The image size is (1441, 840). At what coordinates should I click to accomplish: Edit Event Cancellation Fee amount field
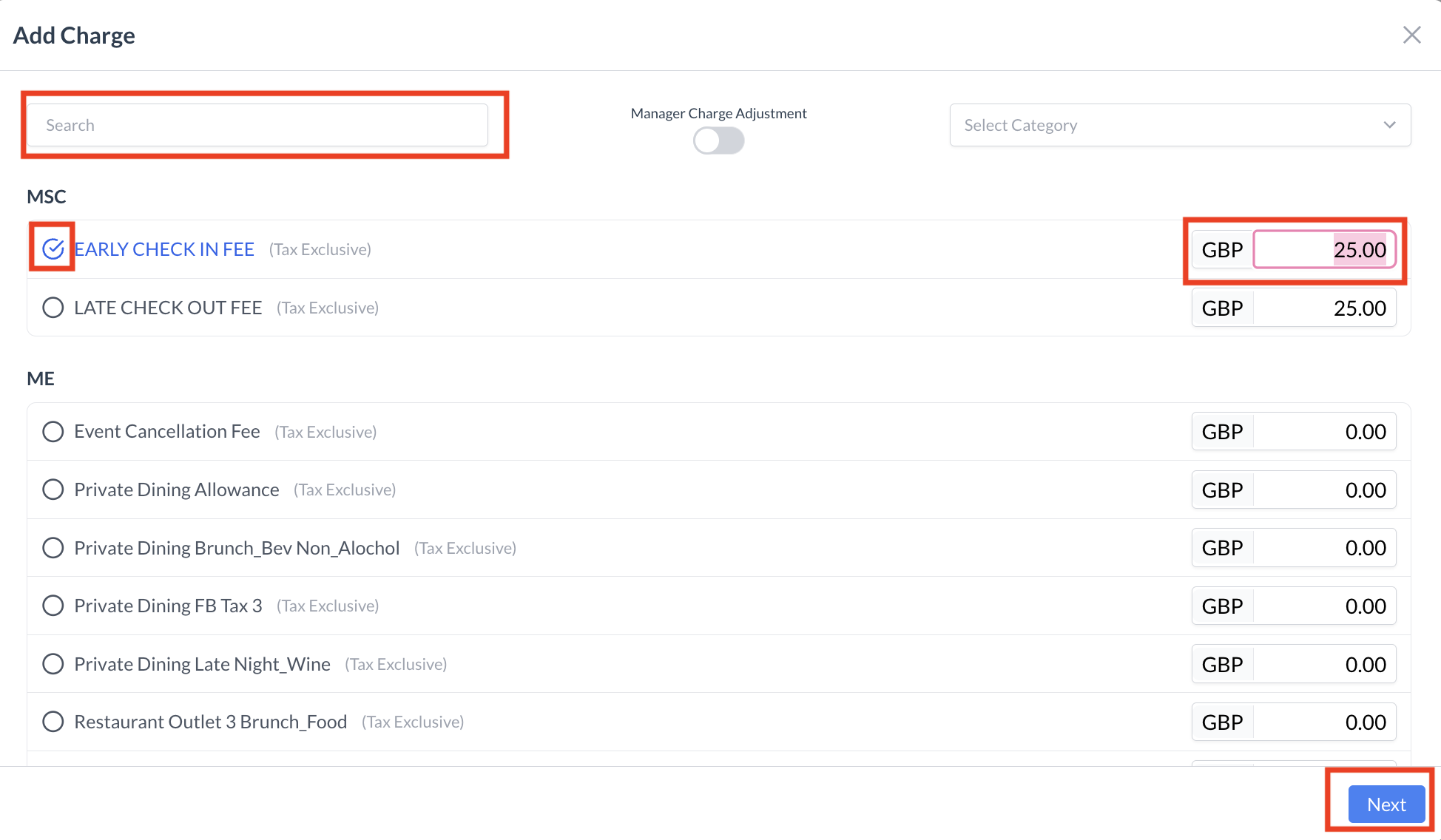click(x=1324, y=432)
